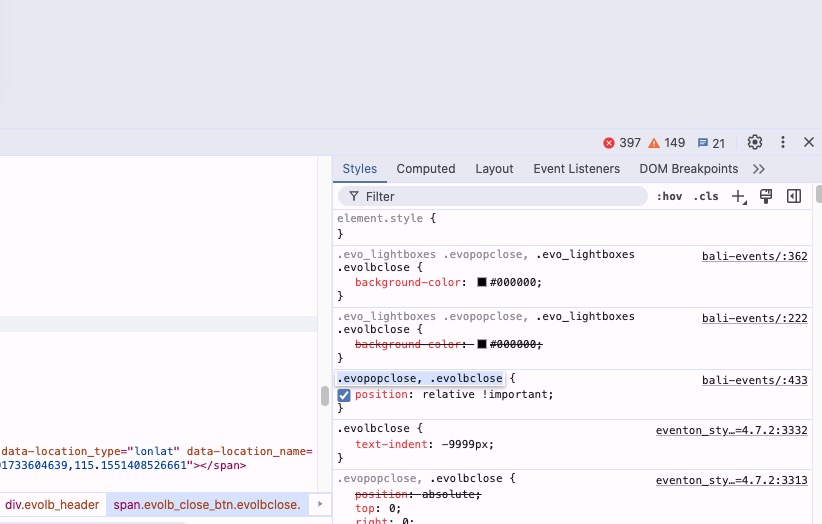Click the red errors count icon 397

tap(622, 143)
